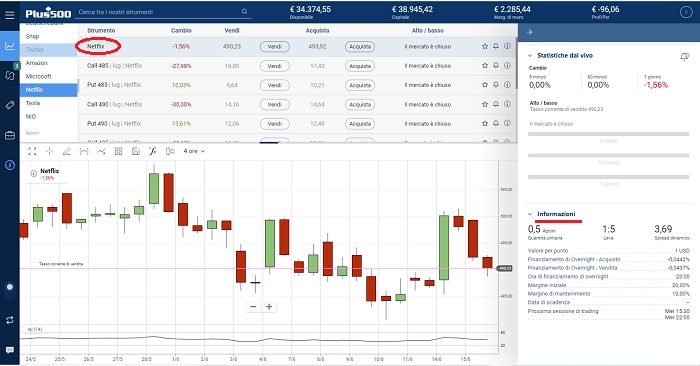Image resolution: width=700 pixels, height=366 pixels.
Task: Click the 1 giorno high/low bar
Action: click(608, 177)
